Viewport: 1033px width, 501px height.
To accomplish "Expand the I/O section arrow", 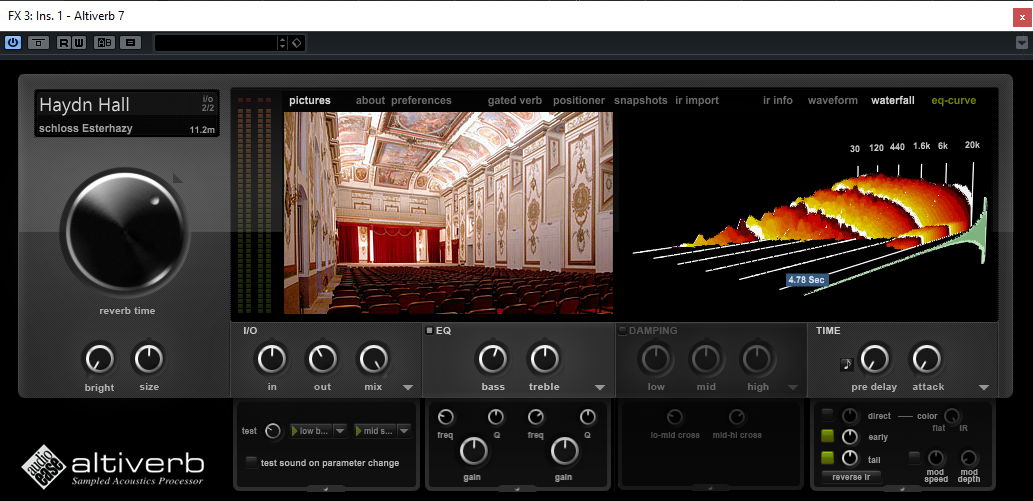I will coord(407,388).
